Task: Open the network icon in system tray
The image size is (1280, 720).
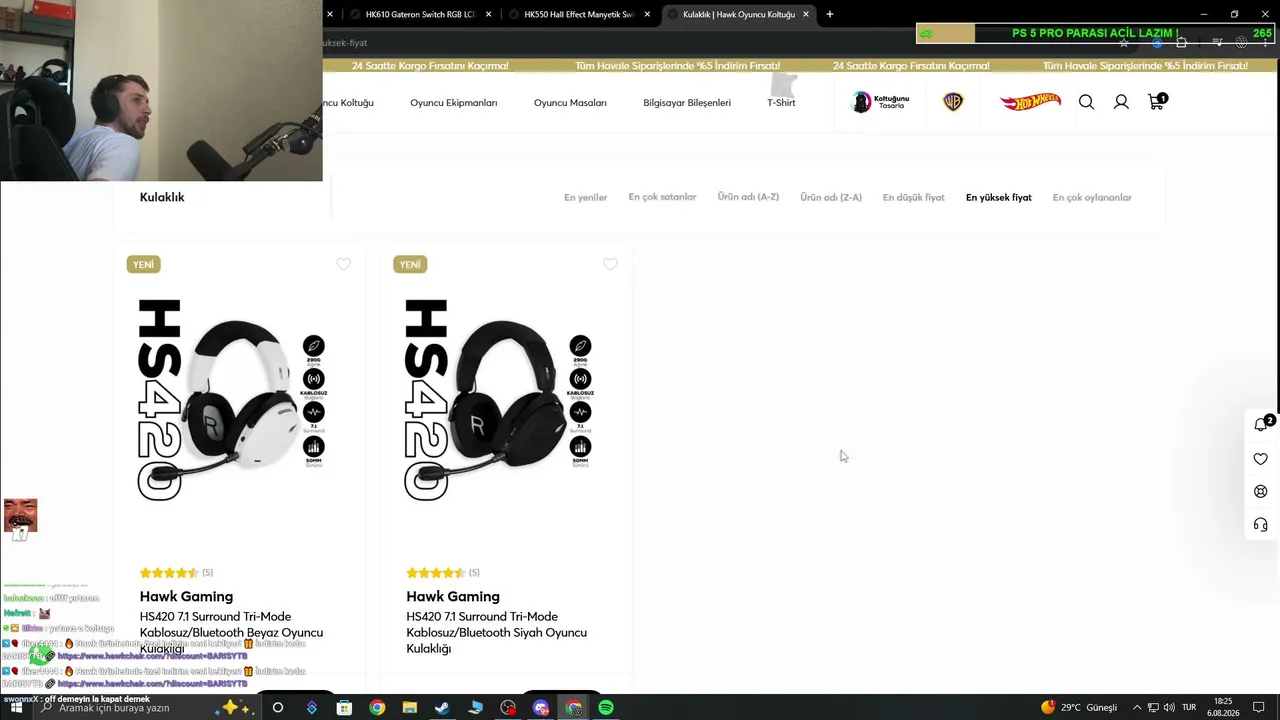Action: 1153,708
